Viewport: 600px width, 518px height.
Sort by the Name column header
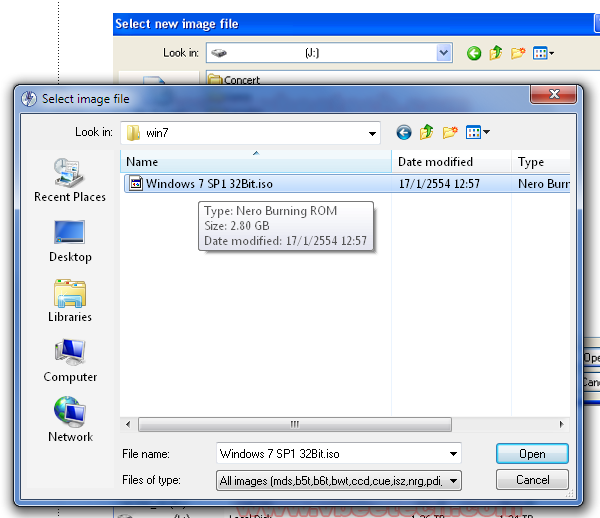tap(256, 161)
